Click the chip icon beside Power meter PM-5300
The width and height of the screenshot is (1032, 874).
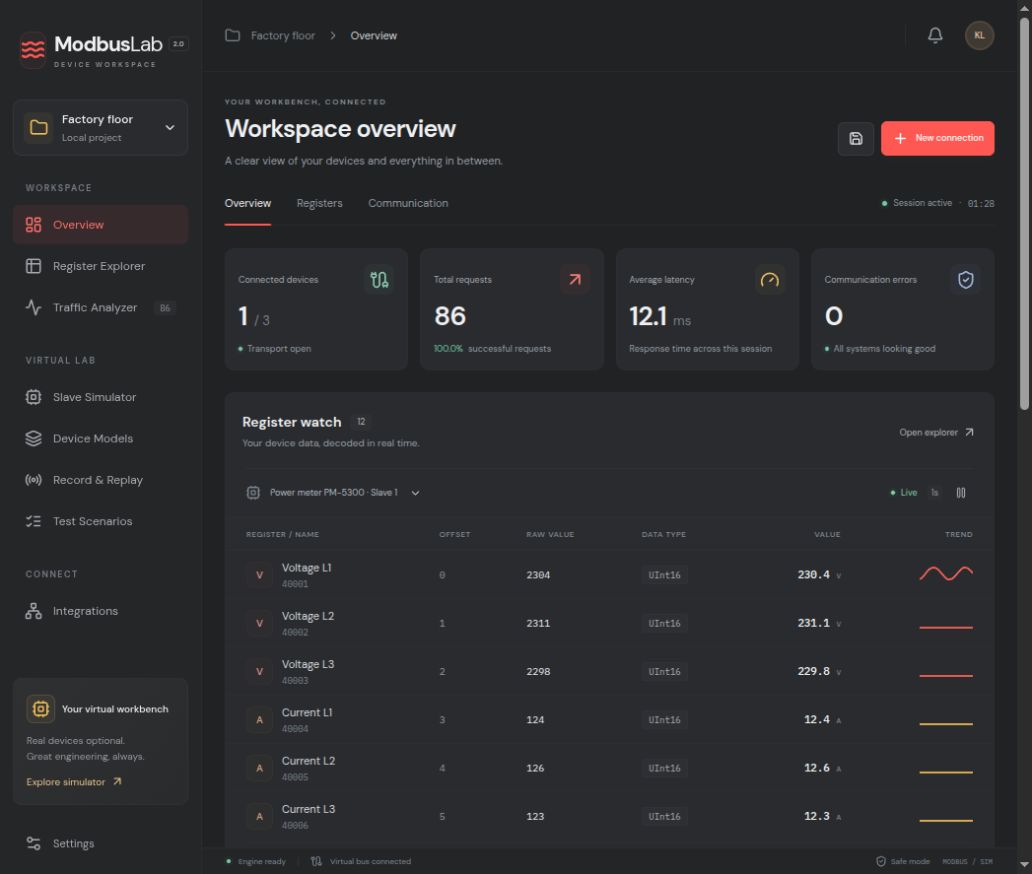(253, 492)
